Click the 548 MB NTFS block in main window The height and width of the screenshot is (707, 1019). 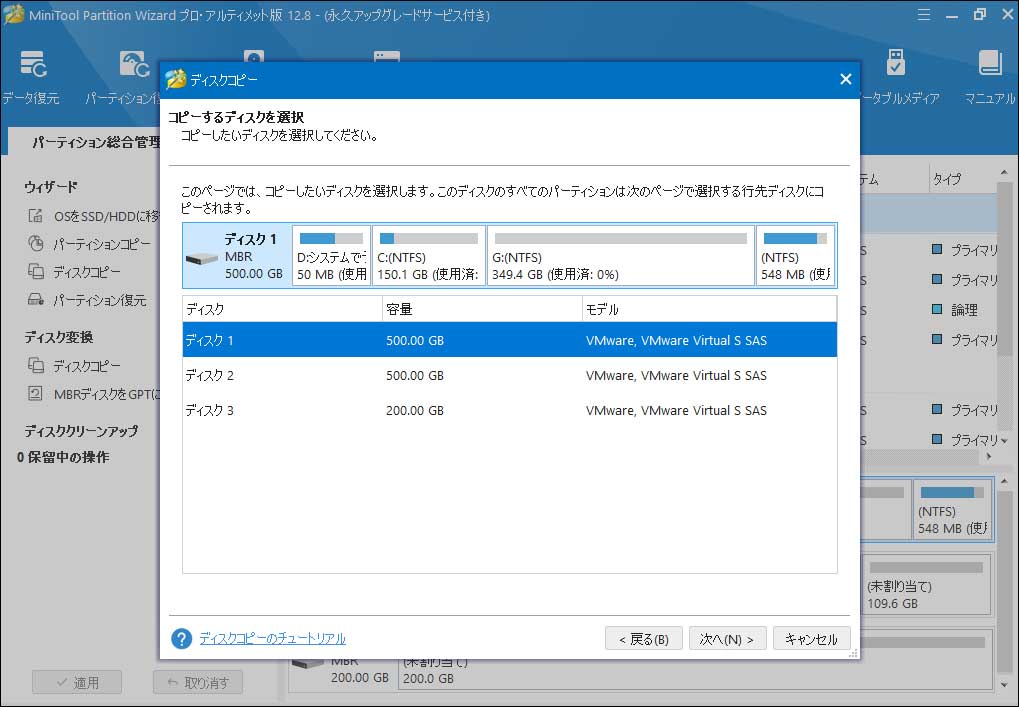coord(953,510)
